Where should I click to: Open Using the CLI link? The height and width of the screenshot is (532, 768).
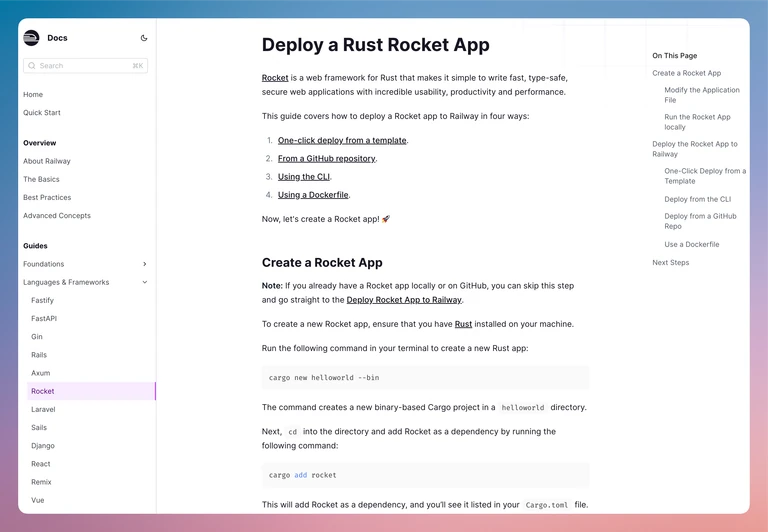(x=304, y=177)
